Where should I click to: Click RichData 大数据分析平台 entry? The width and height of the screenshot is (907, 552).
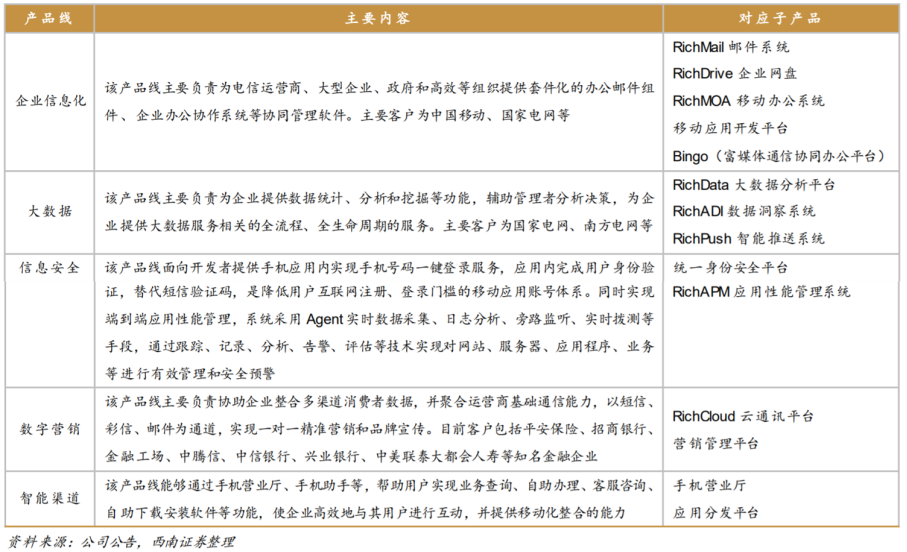coord(754,185)
